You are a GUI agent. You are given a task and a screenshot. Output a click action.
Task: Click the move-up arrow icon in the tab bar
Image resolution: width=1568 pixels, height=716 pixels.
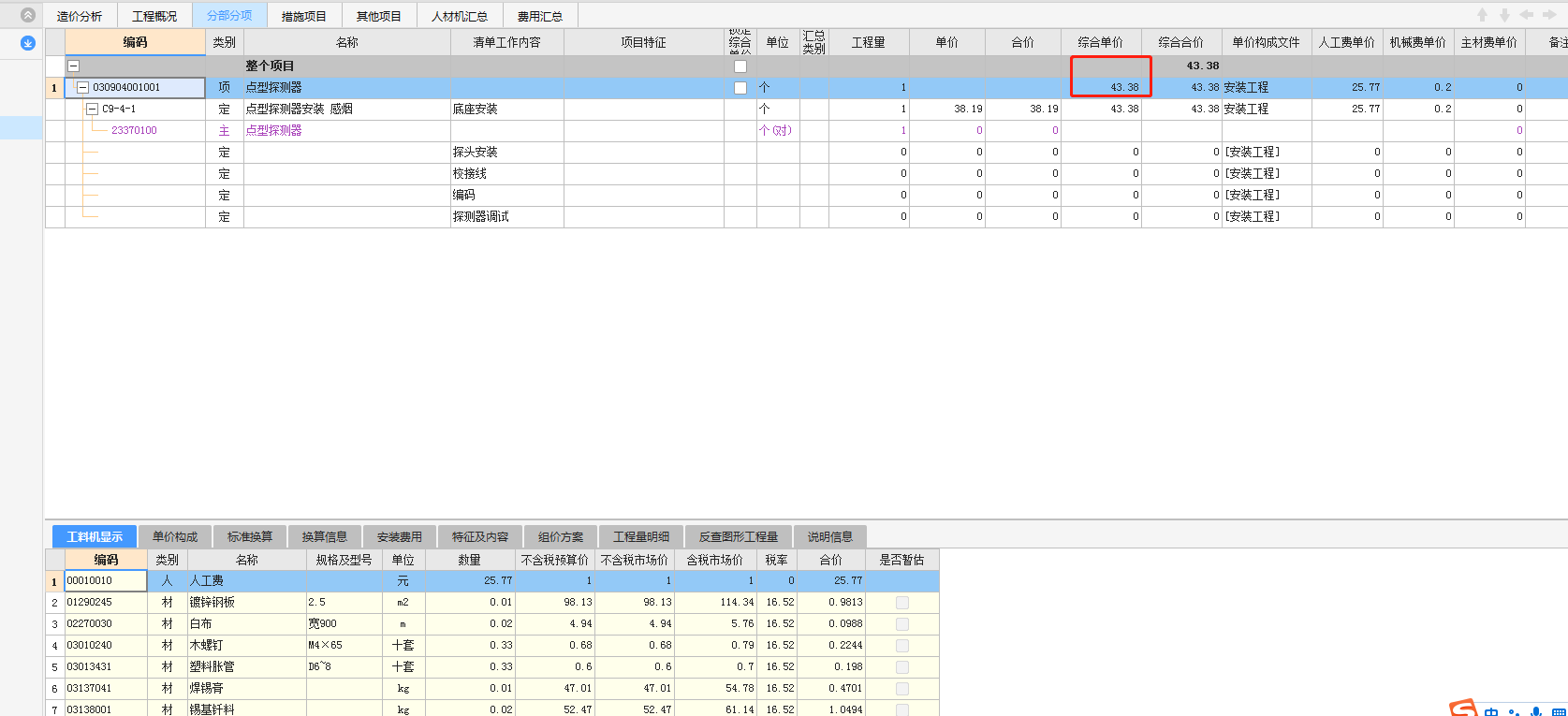click(1483, 15)
